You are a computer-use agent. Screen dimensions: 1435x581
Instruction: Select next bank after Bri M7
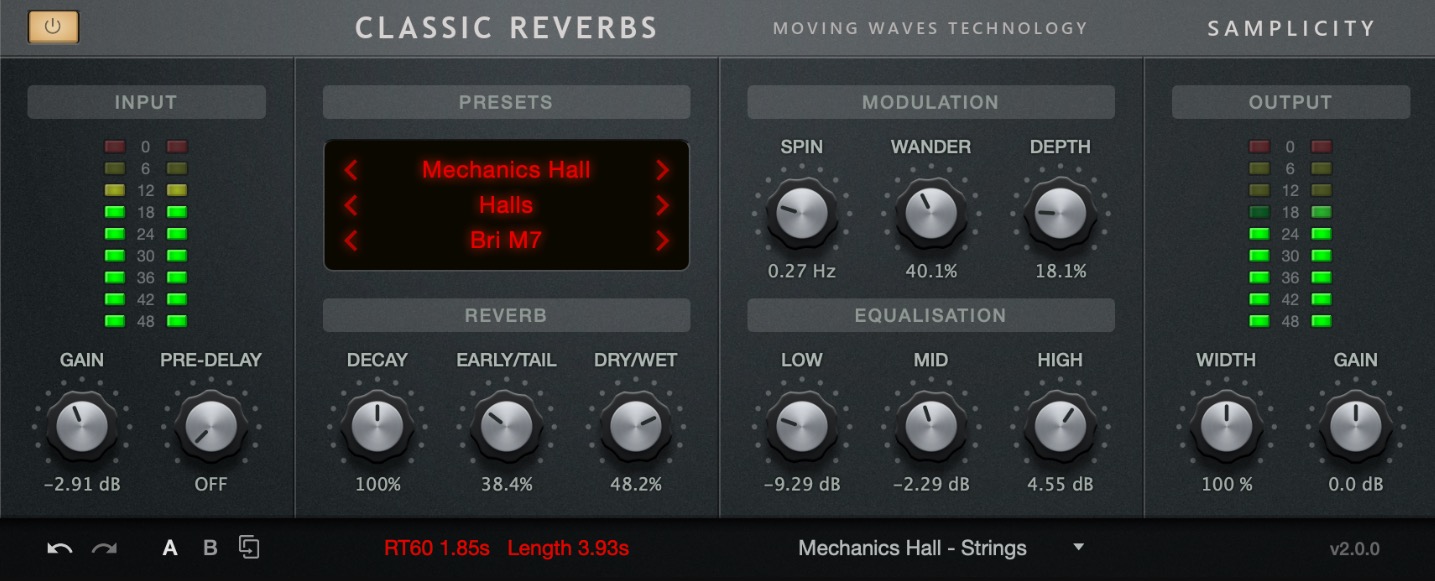point(662,241)
